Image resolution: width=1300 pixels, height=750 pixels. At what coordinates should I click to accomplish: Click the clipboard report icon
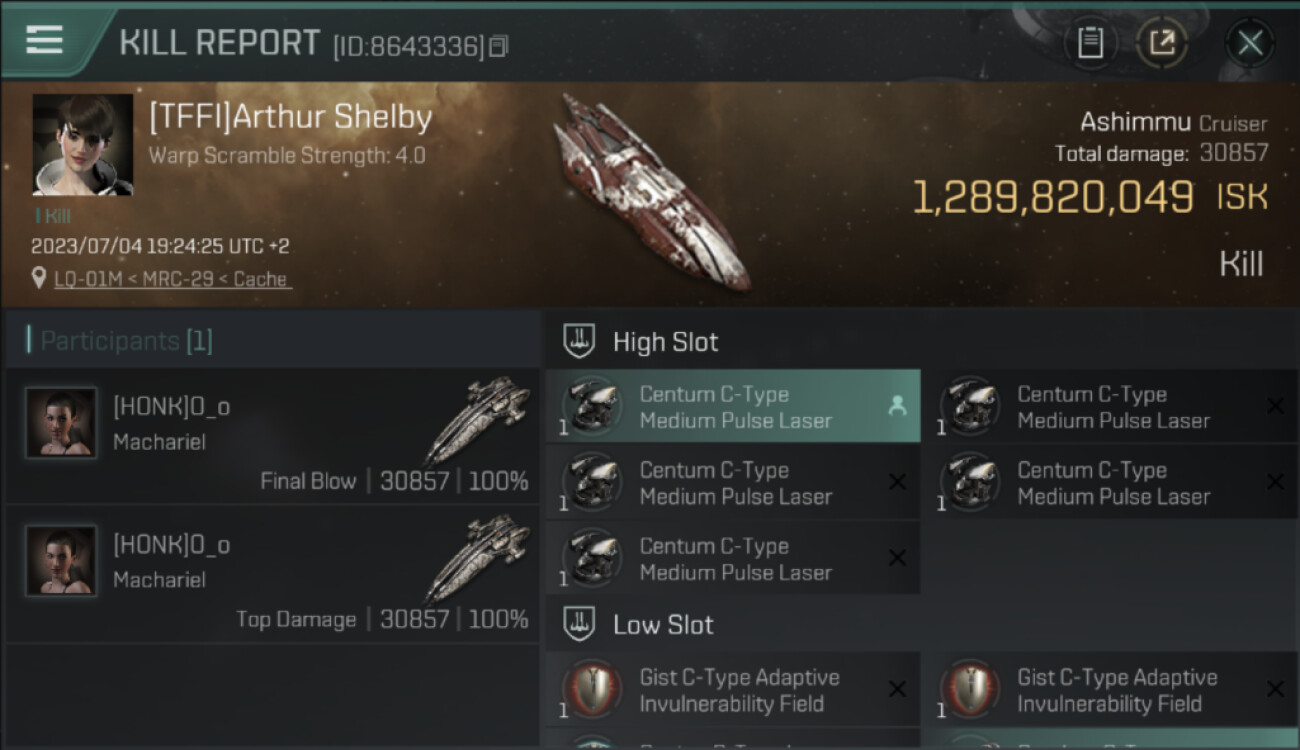click(x=1090, y=43)
